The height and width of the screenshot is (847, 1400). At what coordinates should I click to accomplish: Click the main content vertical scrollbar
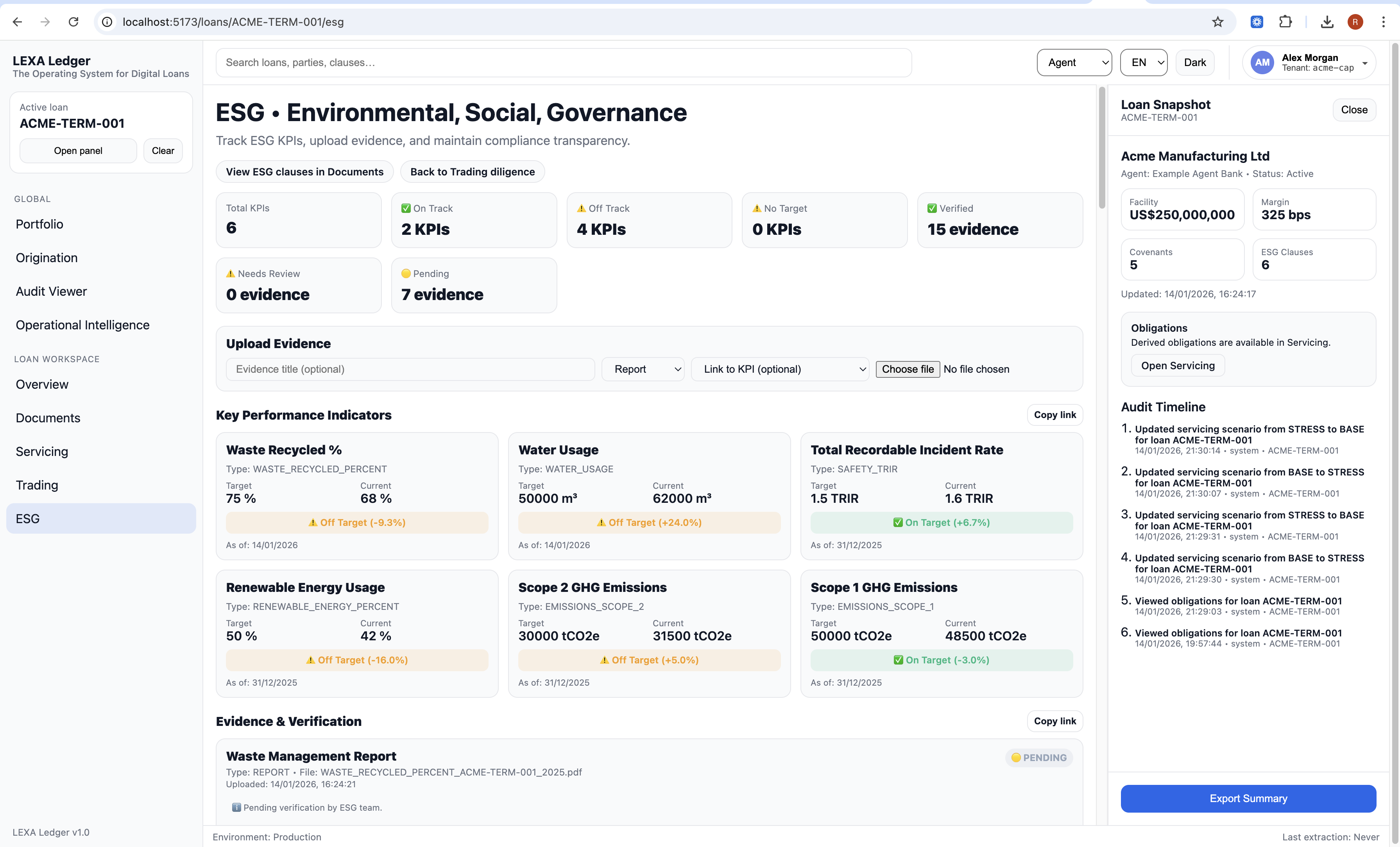click(1102, 148)
